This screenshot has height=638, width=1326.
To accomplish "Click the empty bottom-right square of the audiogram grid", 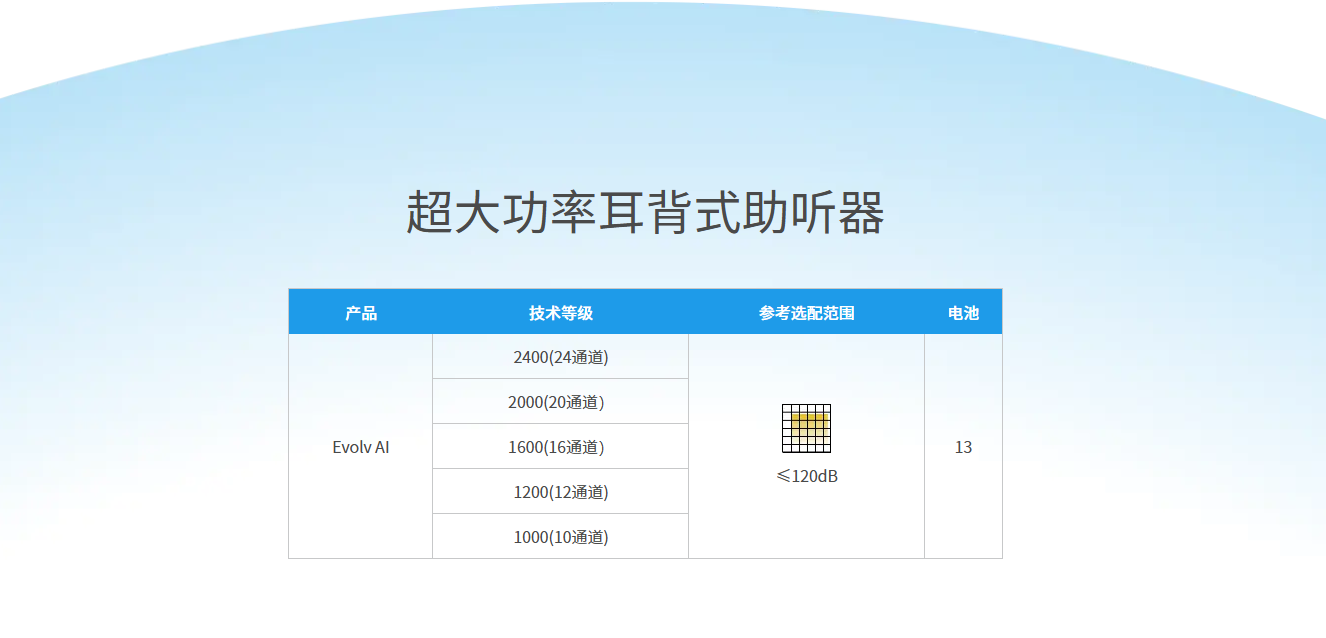I will pyautogui.click(x=827, y=449).
